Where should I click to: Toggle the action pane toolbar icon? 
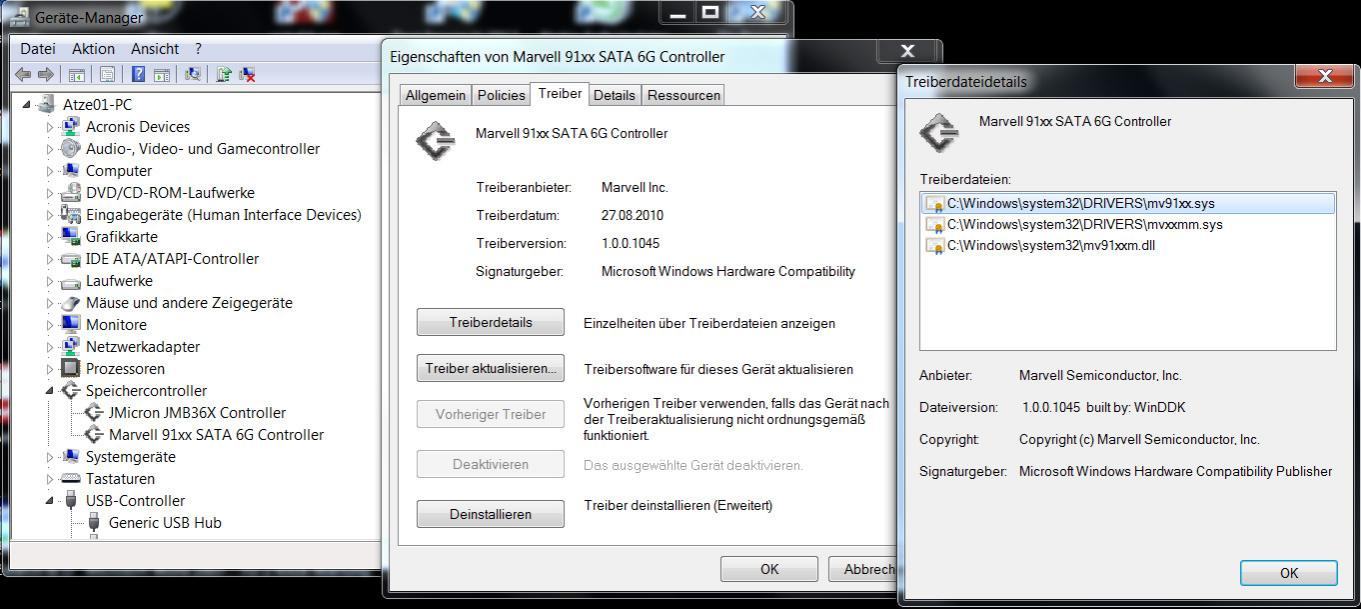[161, 74]
